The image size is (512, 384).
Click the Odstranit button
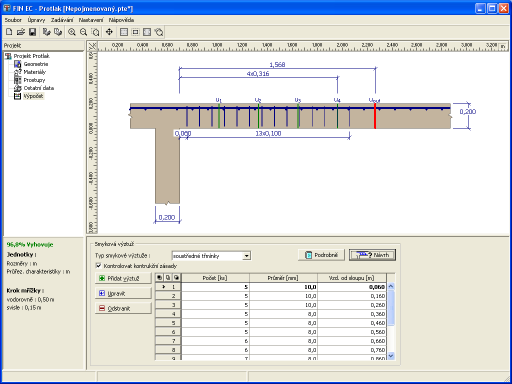[x=123, y=308]
